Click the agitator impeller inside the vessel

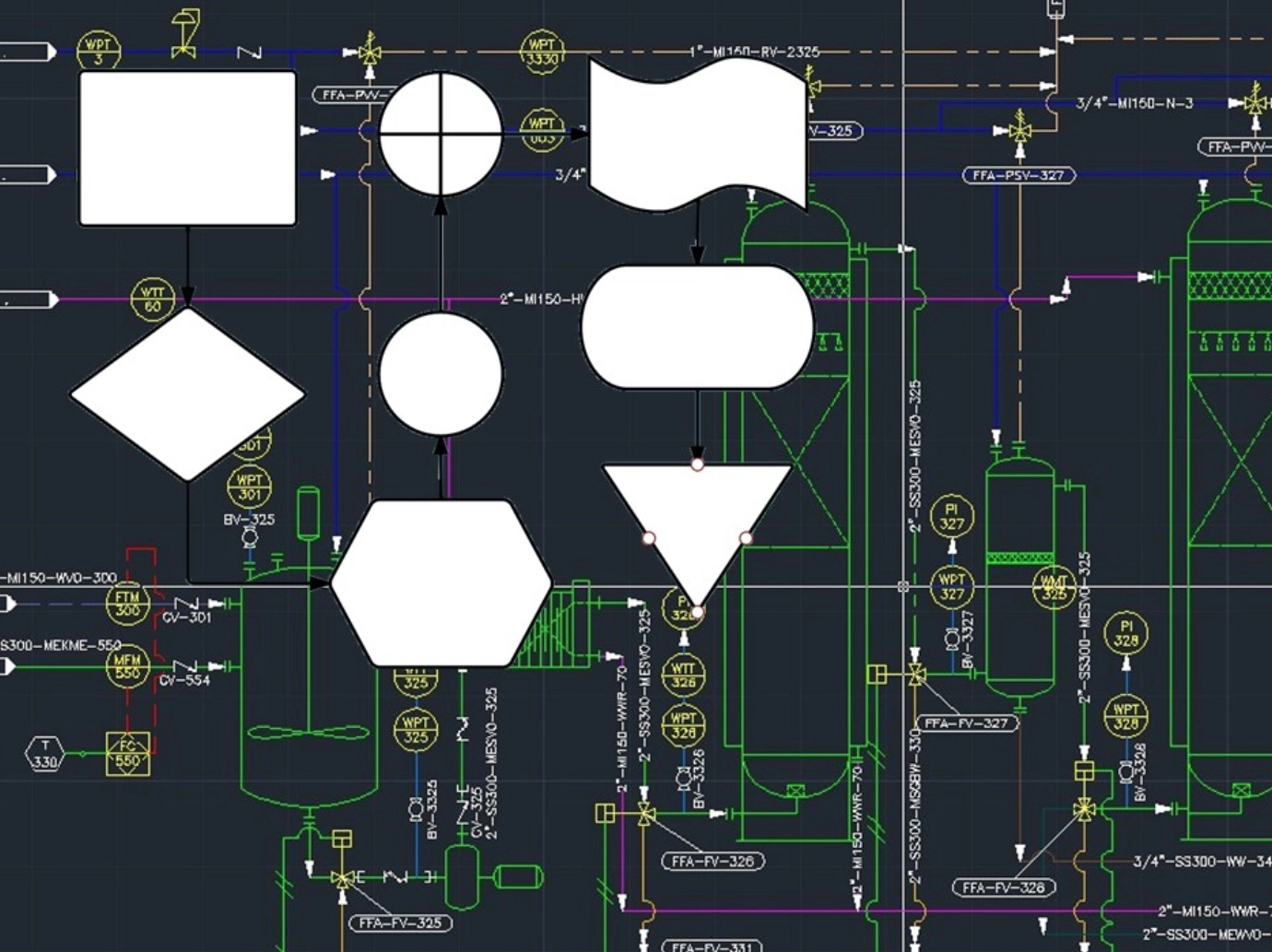pyautogui.click(x=308, y=734)
